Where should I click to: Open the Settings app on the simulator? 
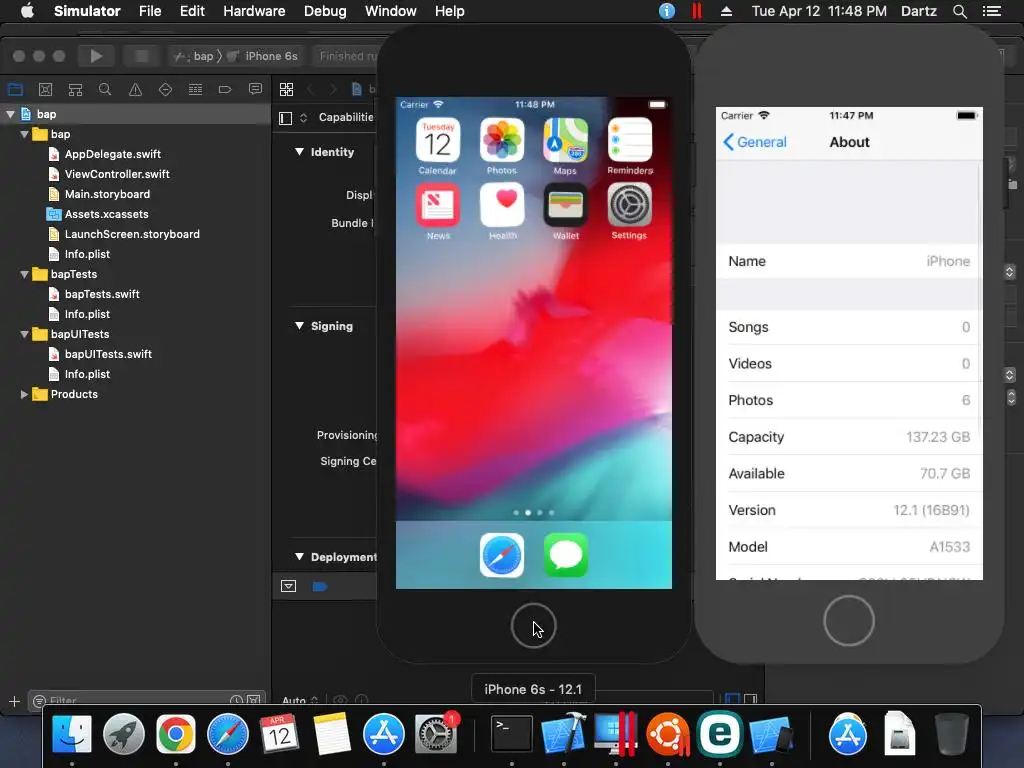pyautogui.click(x=630, y=204)
